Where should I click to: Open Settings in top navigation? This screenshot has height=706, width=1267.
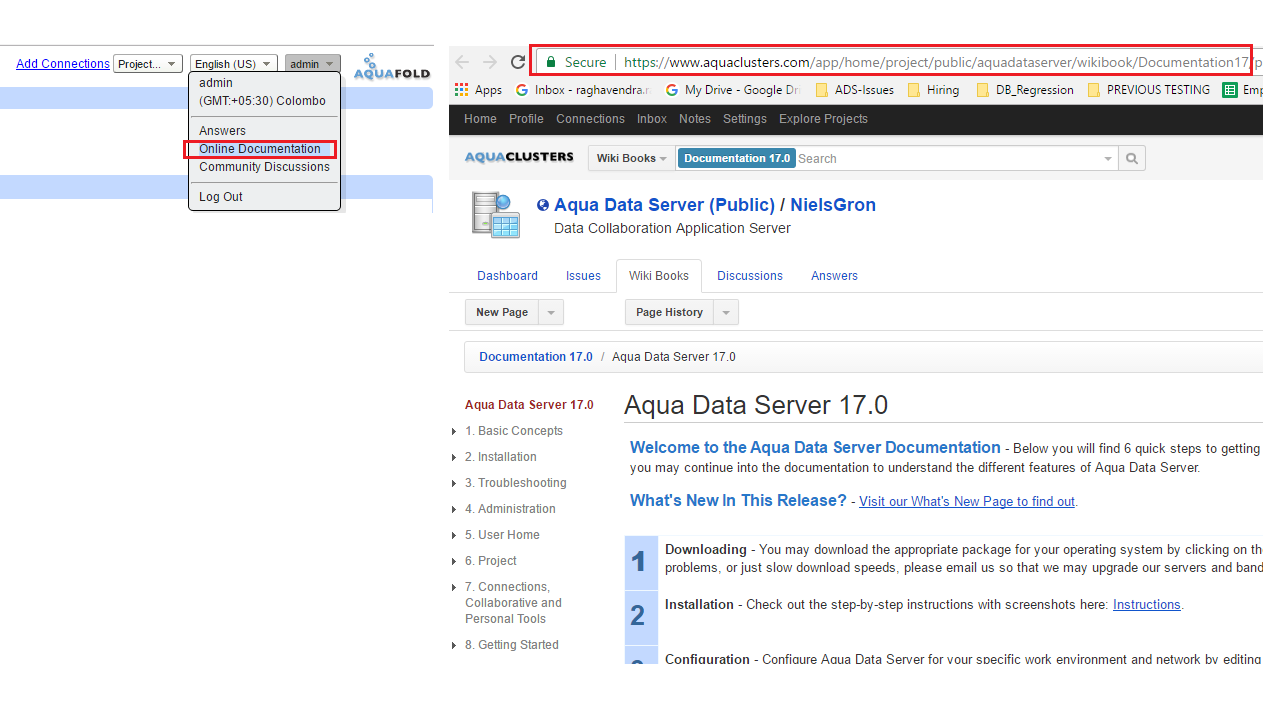(745, 119)
